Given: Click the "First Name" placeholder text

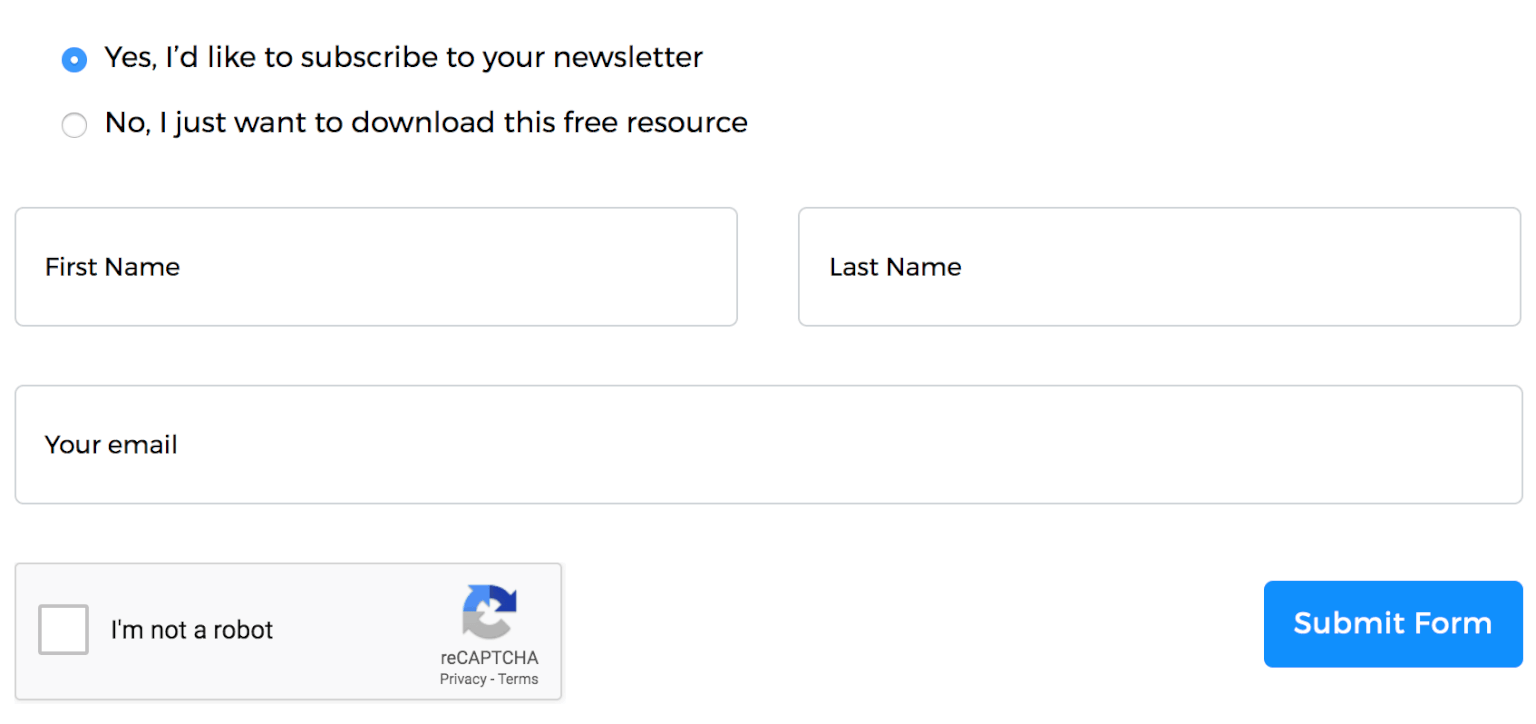Looking at the screenshot, I should pyautogui.click(x=112, y=267).
